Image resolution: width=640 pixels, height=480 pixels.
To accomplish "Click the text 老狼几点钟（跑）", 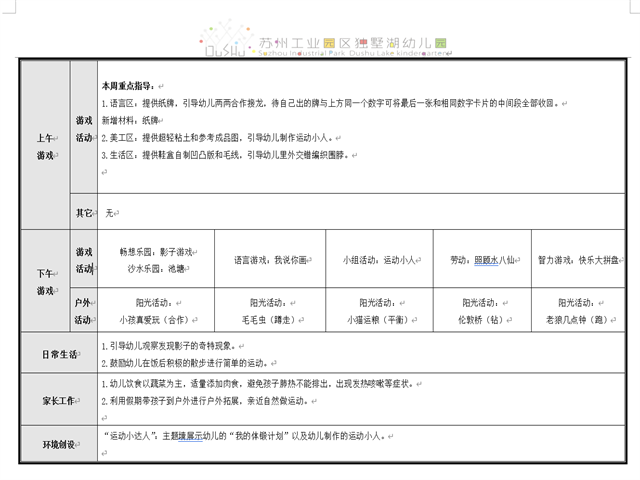I will point(578,320).
